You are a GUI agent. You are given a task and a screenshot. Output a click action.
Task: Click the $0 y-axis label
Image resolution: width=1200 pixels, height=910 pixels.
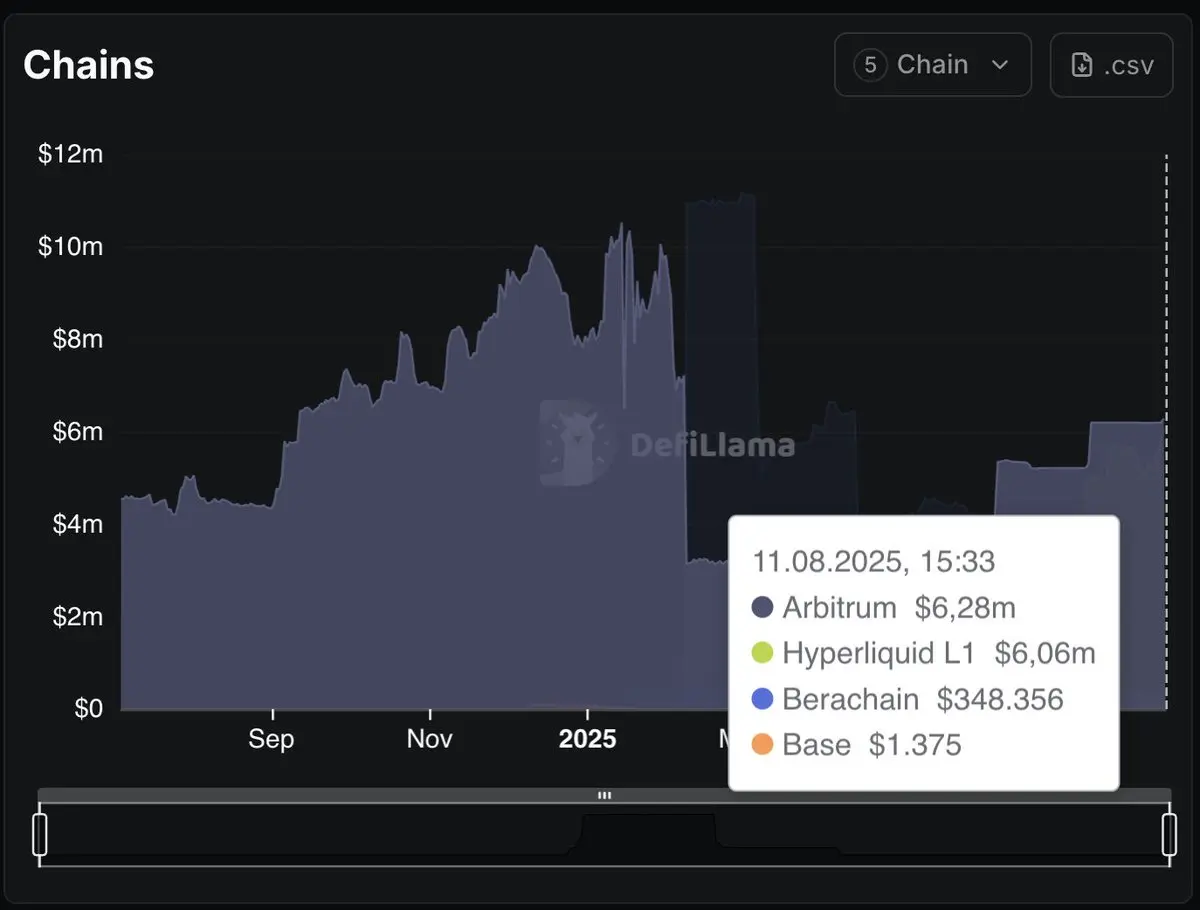pos(89,709)
